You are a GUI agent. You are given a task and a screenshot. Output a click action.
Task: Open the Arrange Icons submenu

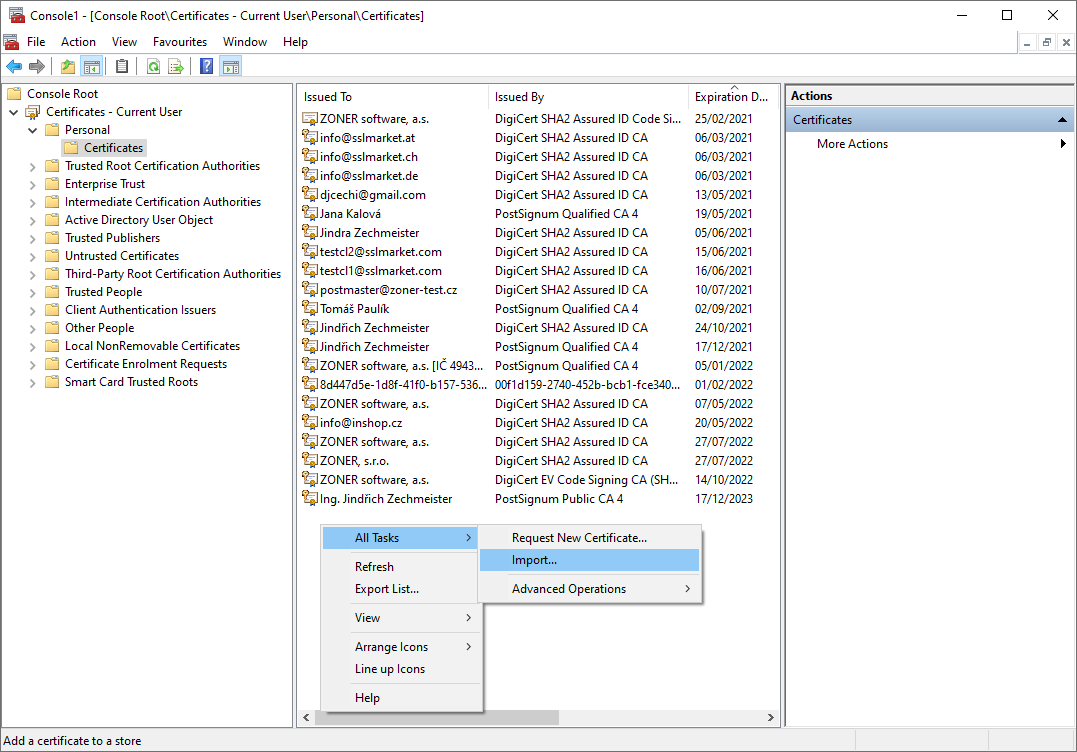[x=400, y=646]
